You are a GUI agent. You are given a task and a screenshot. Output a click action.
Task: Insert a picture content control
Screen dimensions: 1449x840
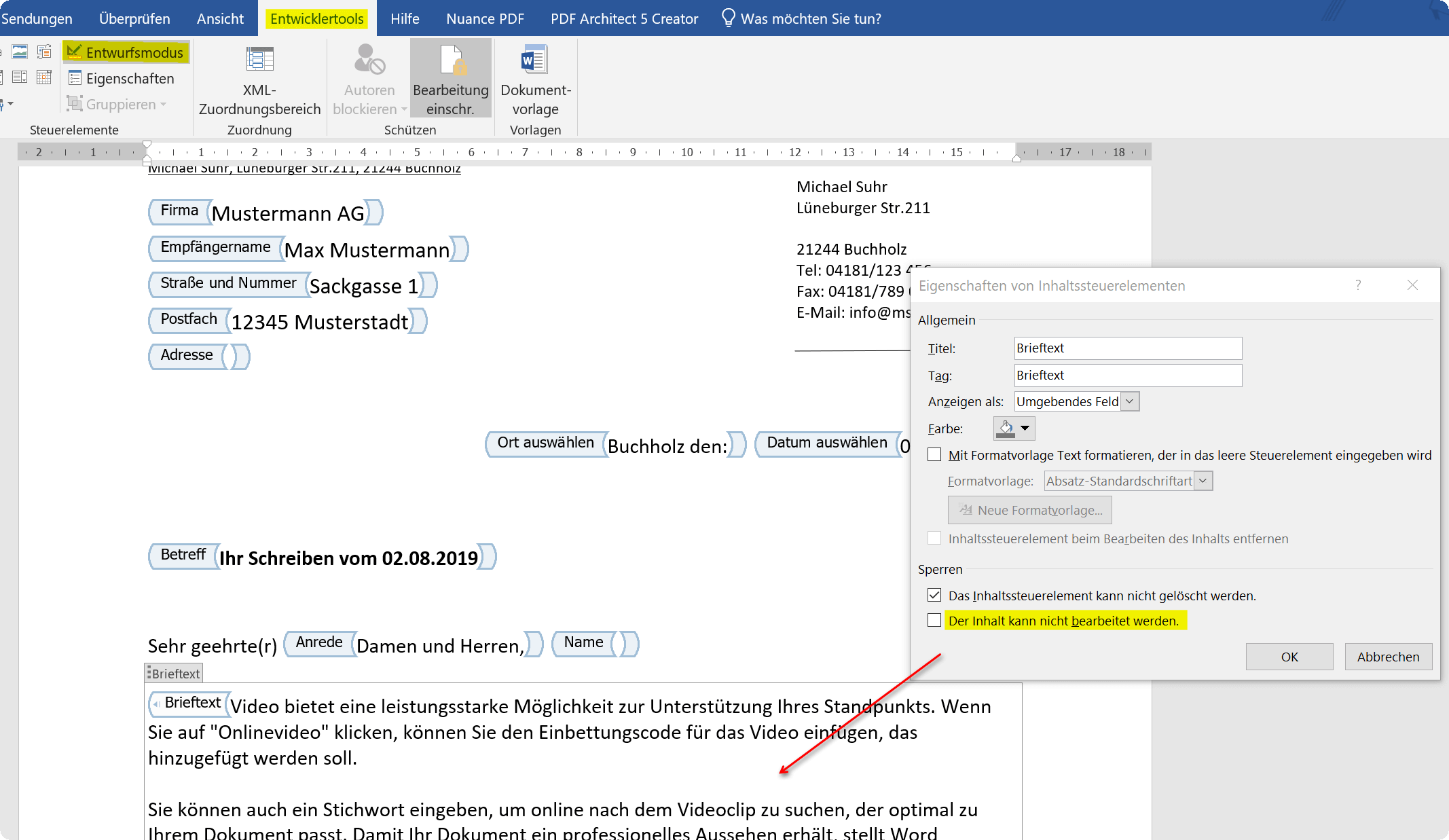tap(20, 52)
